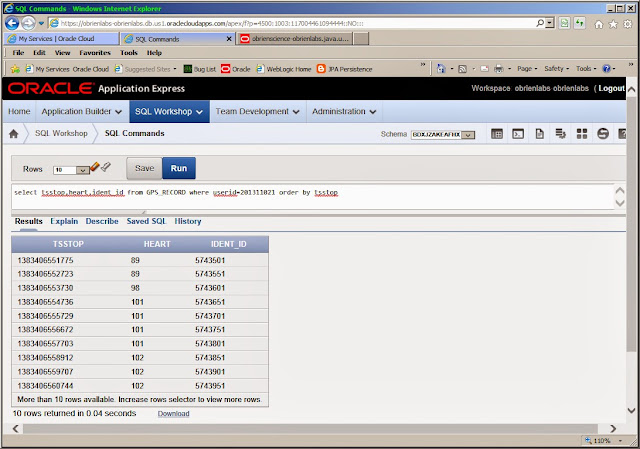This screenshot has width=640, height=449.
Task: Open the Query Builder icon
Action: [x=560, y=133]
